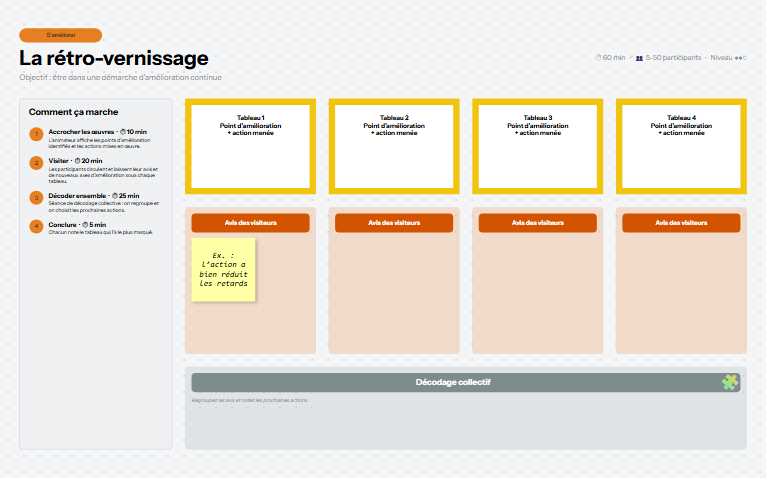Click the Tableau 4 Point d'amélioration text
Image resolution: width=766 pixels, height=478 pixels.
tap(681, 126)
